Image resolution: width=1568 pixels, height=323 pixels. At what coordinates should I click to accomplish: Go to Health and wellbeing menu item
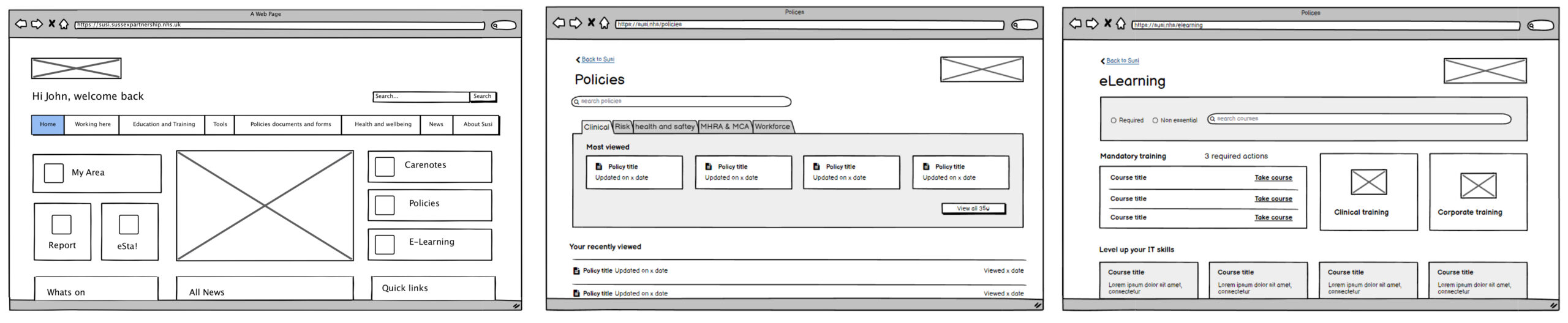point(383,124)
